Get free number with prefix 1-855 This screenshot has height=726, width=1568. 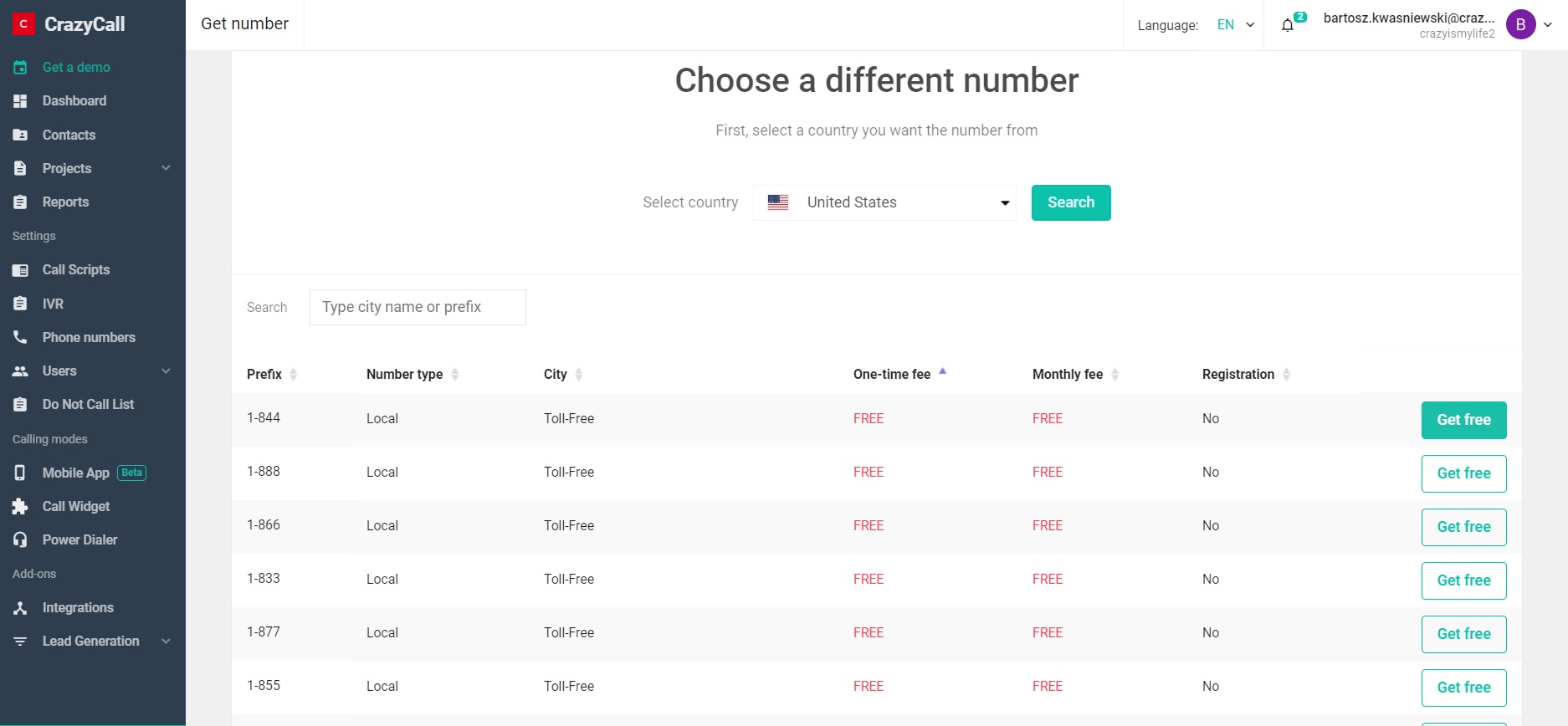(x=1463, y=688)
